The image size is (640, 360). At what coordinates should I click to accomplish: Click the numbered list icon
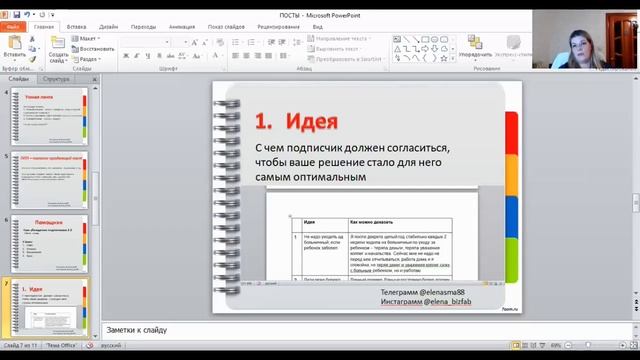click(x=252, y=42)
